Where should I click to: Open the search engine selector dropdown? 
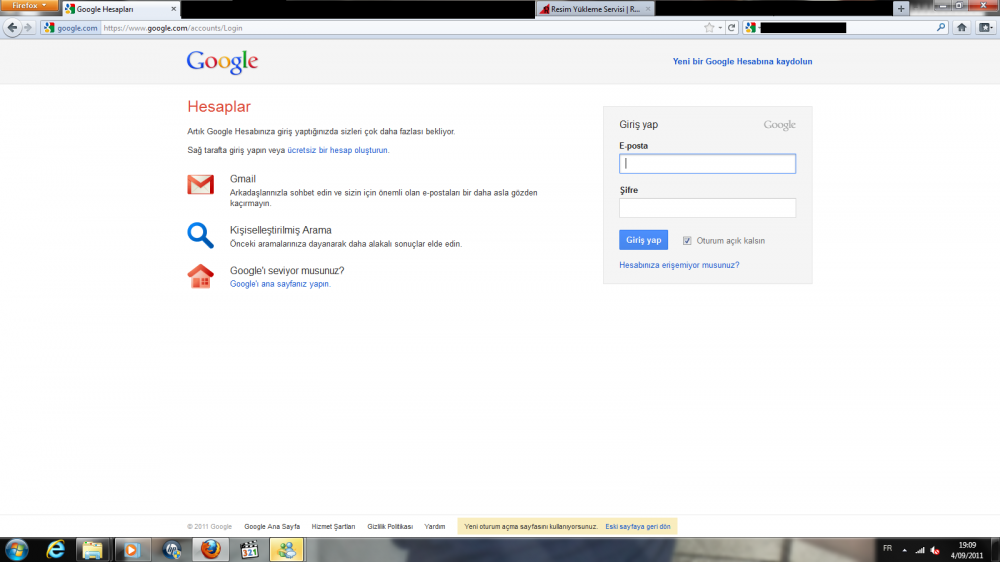(751, 27)
